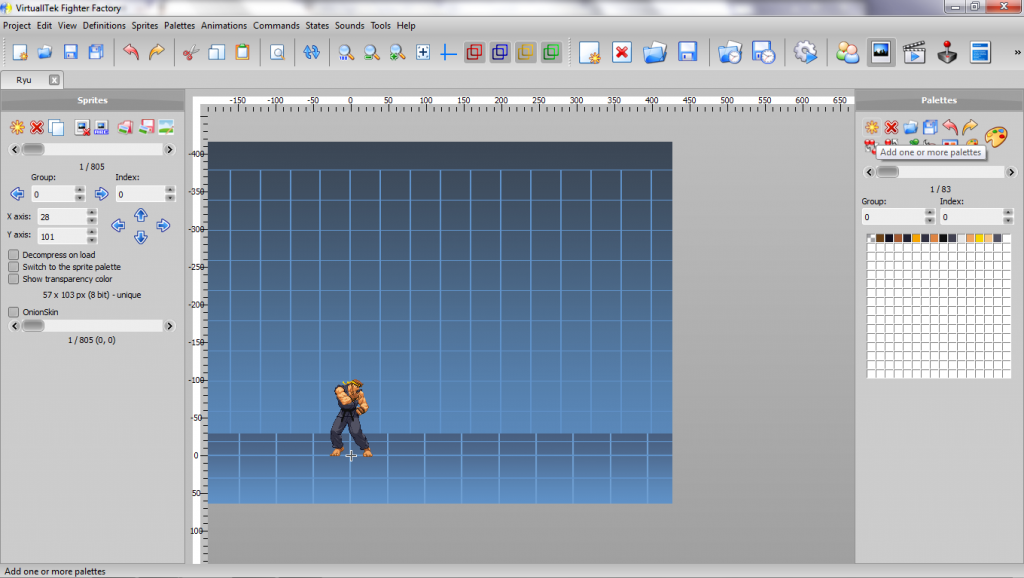The width and height of the screenshot is (1024, 578).
Task: Delete the sprite using Sprites panel red X
Action: point(37,127)
